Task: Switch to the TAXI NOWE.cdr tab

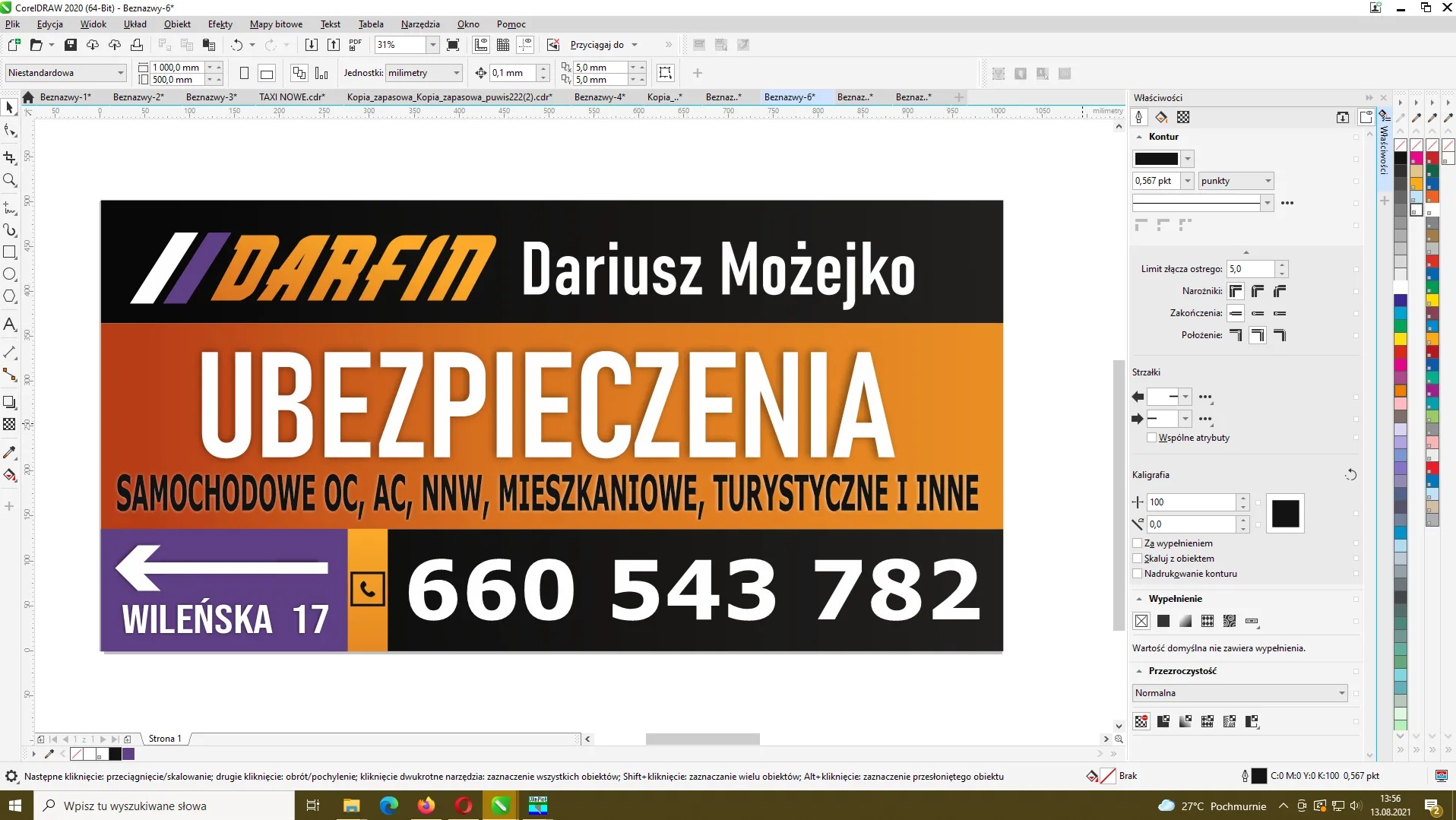Action: pyautogui.click(x=291, y=97)
